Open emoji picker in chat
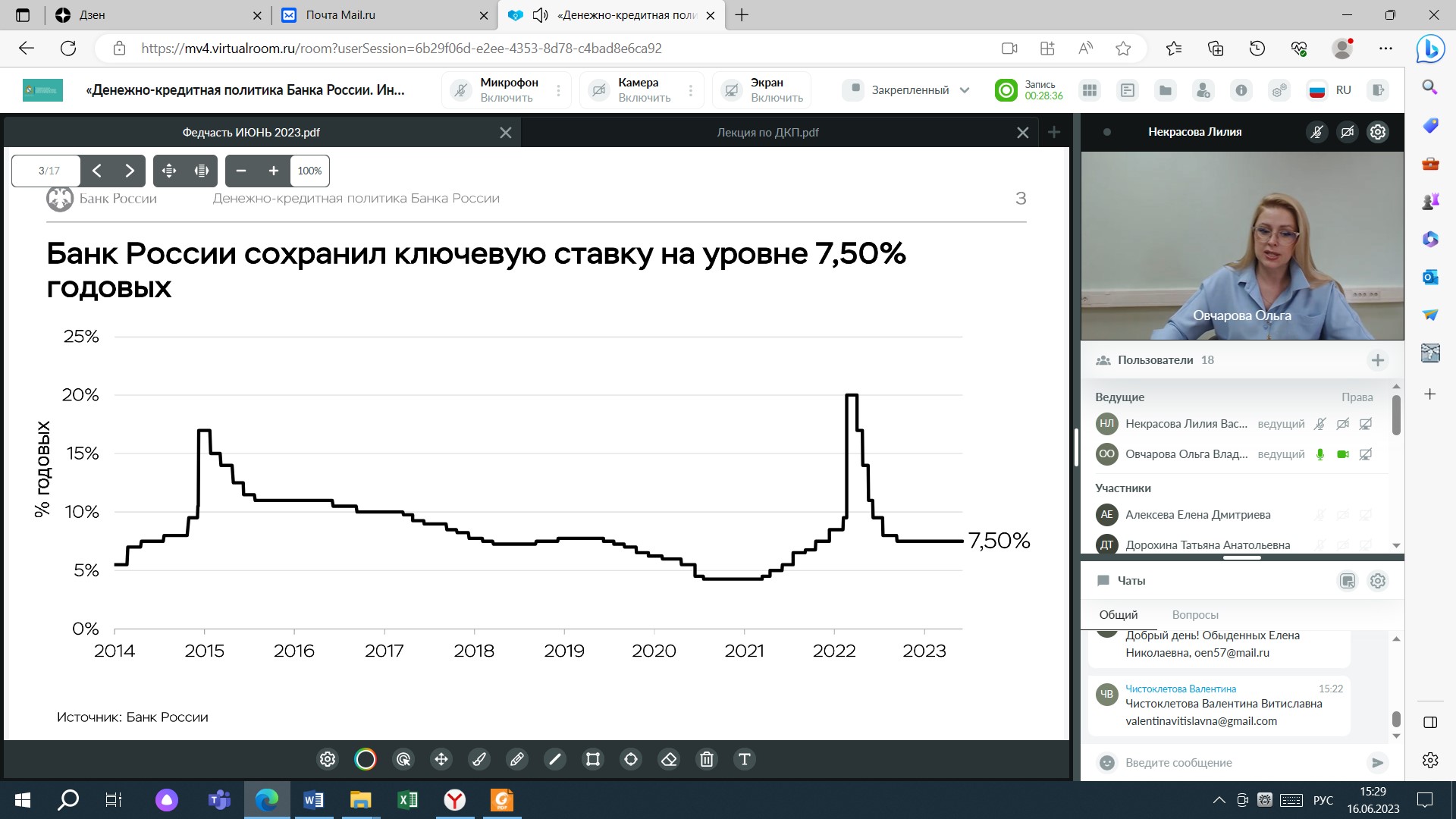This screenshot has width=1456, height=819. tap(1107, 763)
